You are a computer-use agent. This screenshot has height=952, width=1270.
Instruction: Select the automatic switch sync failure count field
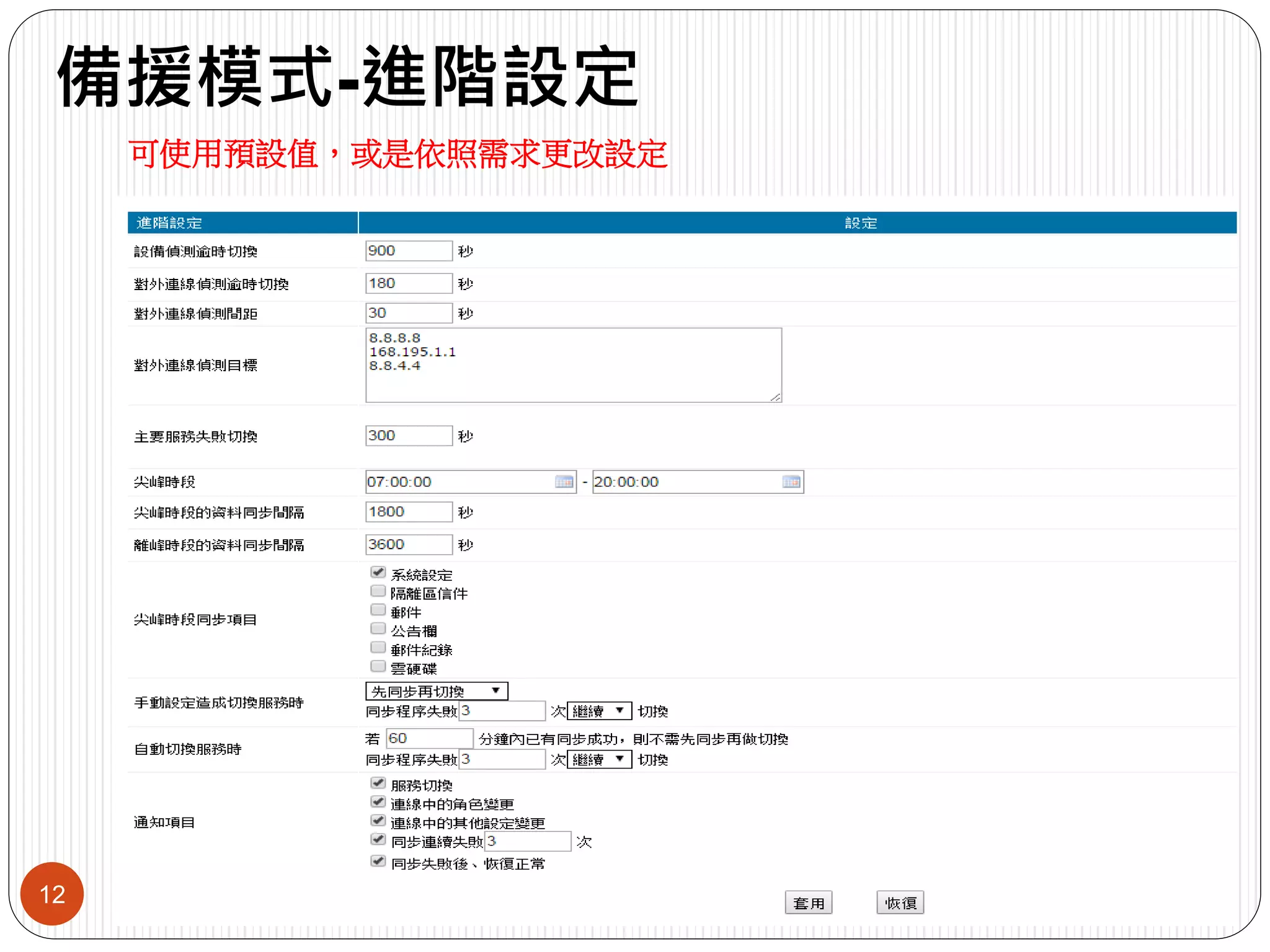coord(502,759)
